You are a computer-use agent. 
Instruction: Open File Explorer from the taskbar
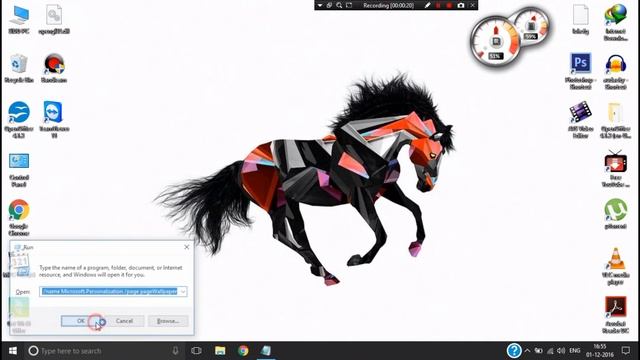coord(220,351)
